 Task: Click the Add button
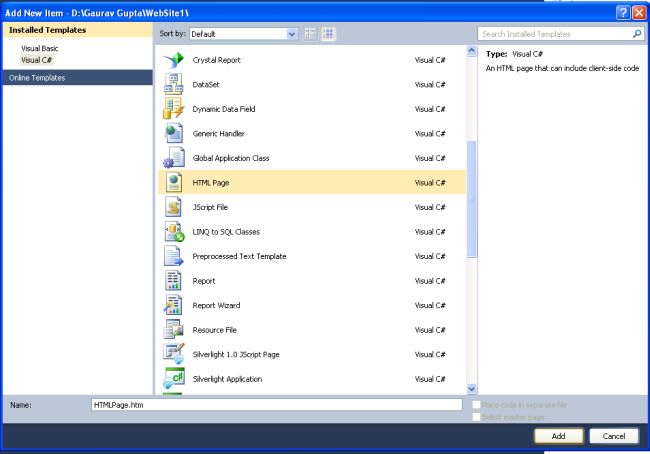[558, 436]
